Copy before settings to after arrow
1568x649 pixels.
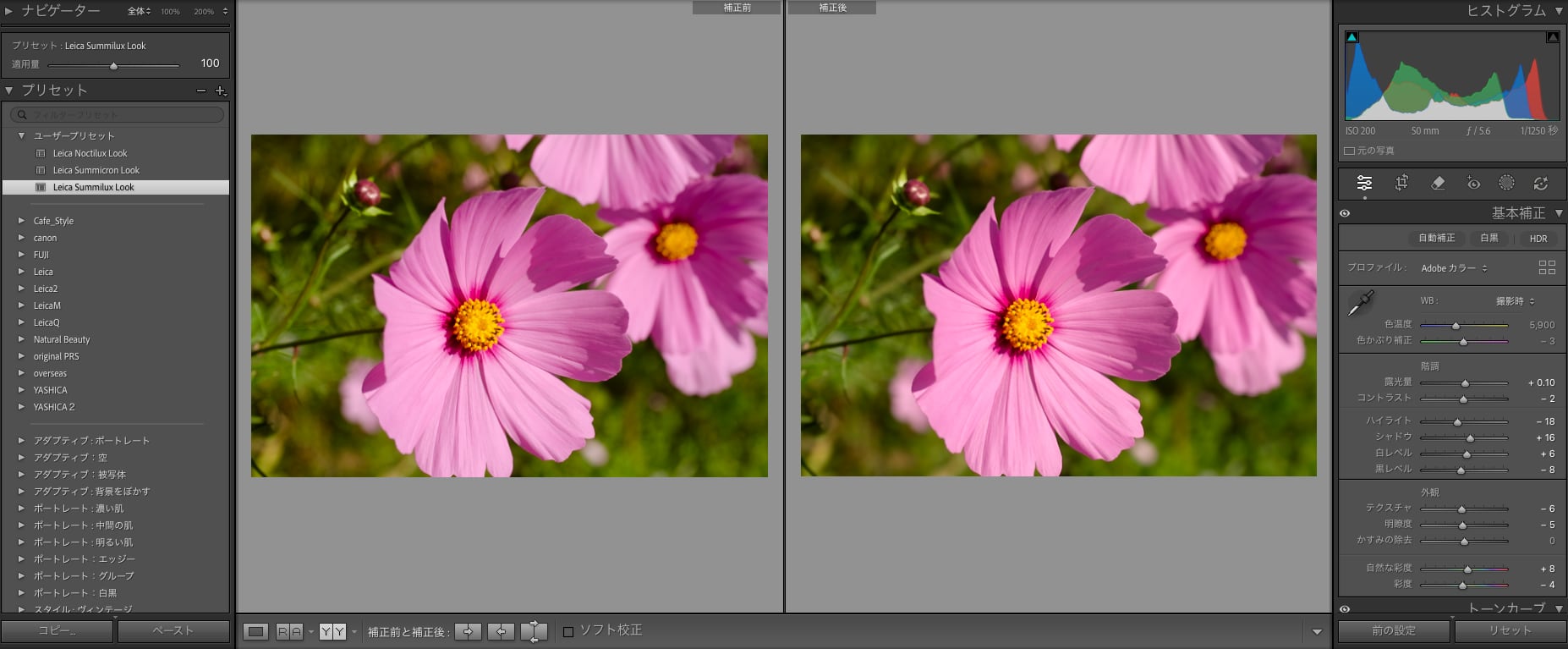(x=468, y=631)
